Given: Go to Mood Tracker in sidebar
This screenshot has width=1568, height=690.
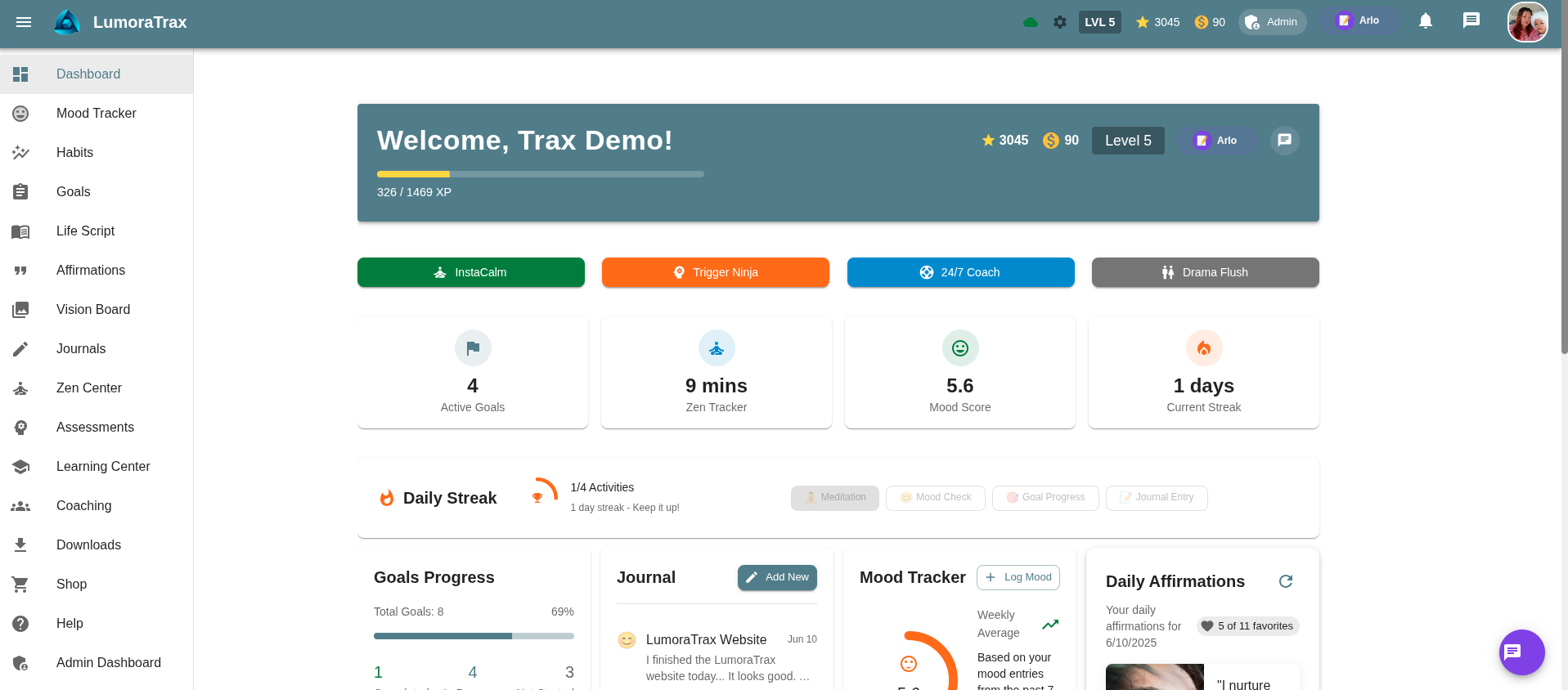Looking at the screenshot, I should point(96,114).
